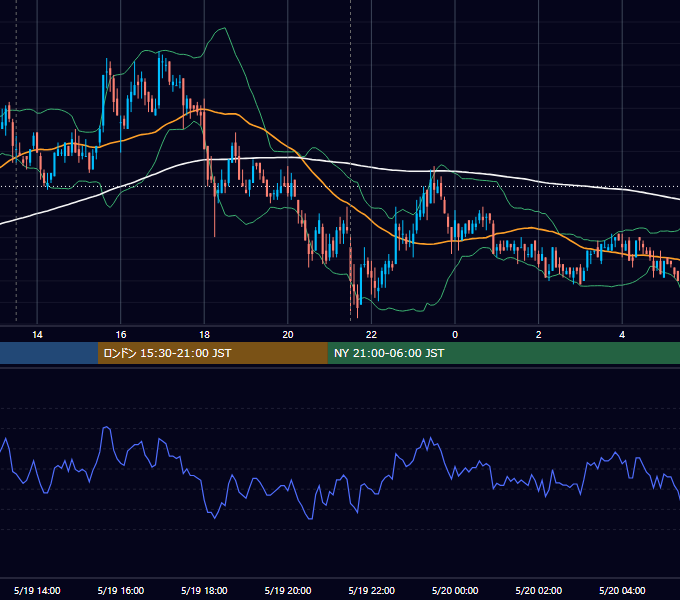680x600 pixels.
Task: Click the 16 hour axis label
Action: point(121,335)
